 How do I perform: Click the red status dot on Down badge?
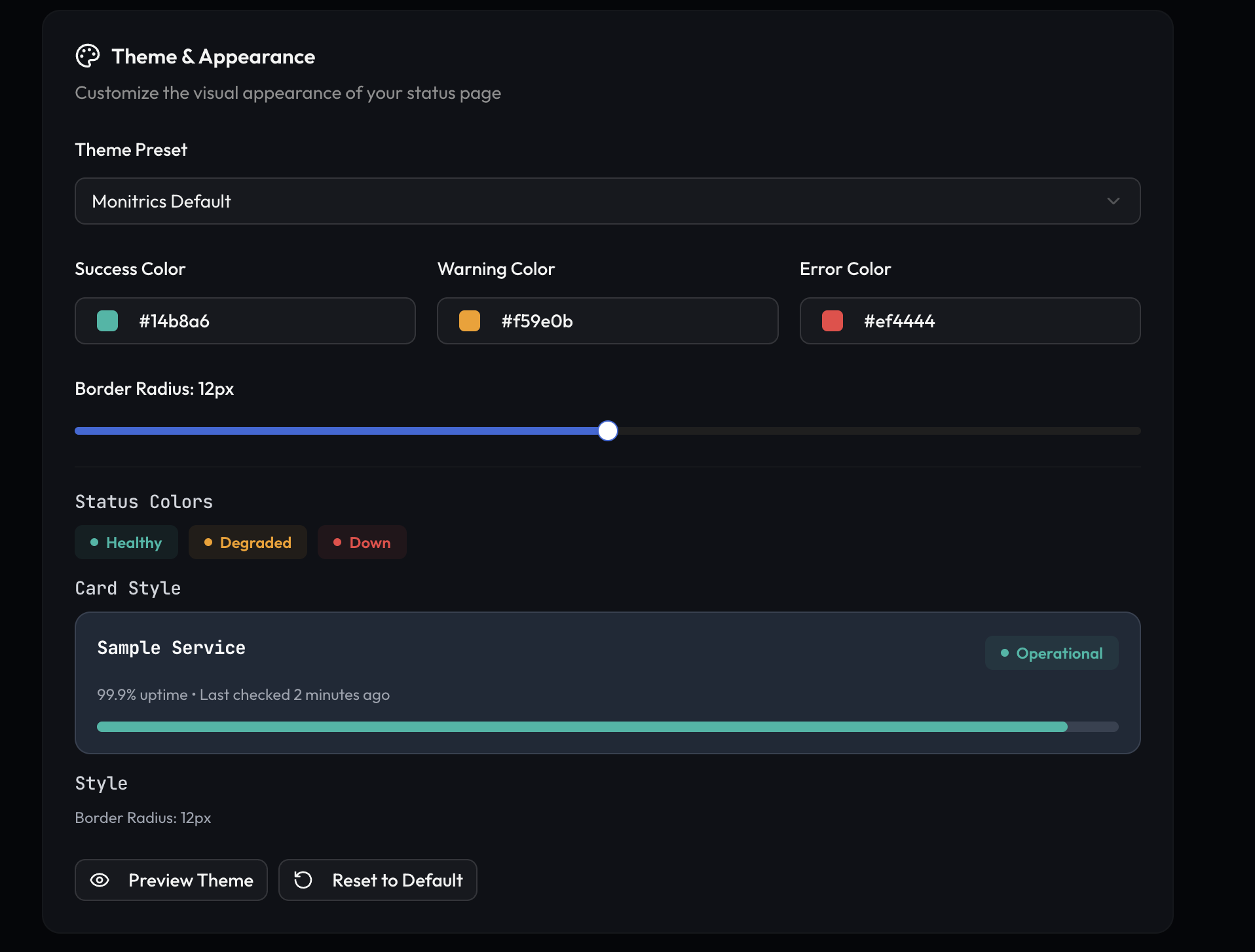pyautogui.click(x=337, y=542)
